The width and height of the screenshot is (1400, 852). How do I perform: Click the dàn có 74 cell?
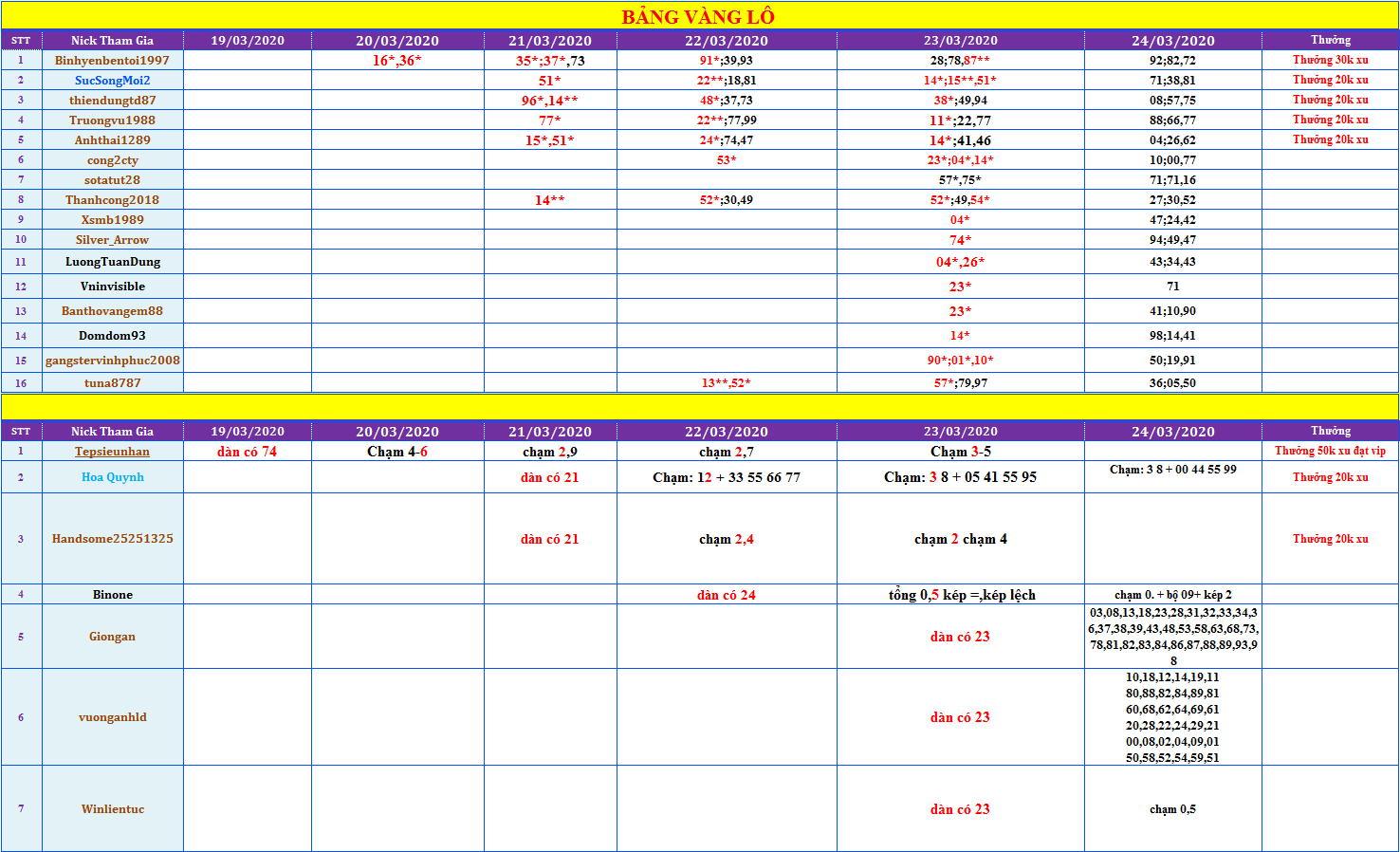(247, 452)
